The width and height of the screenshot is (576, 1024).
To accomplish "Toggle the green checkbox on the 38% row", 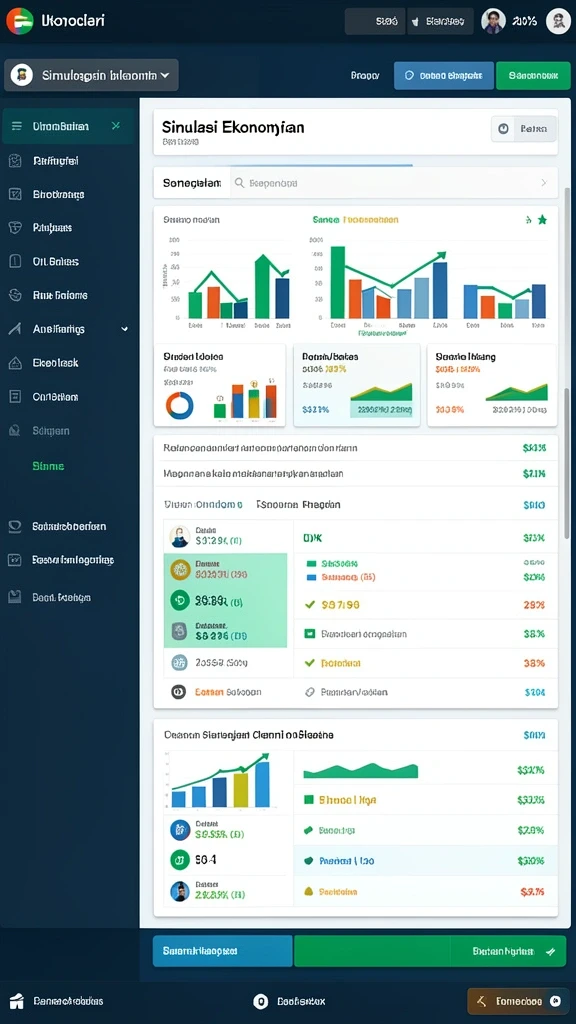I will [310, 663].
